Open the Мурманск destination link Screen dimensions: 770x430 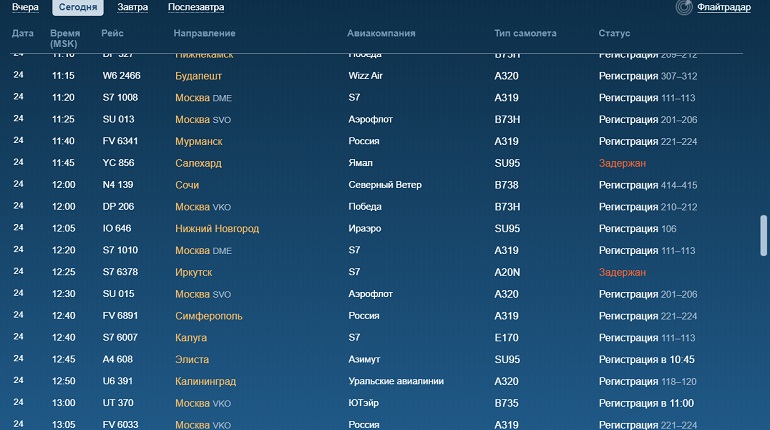coord(199,141)
